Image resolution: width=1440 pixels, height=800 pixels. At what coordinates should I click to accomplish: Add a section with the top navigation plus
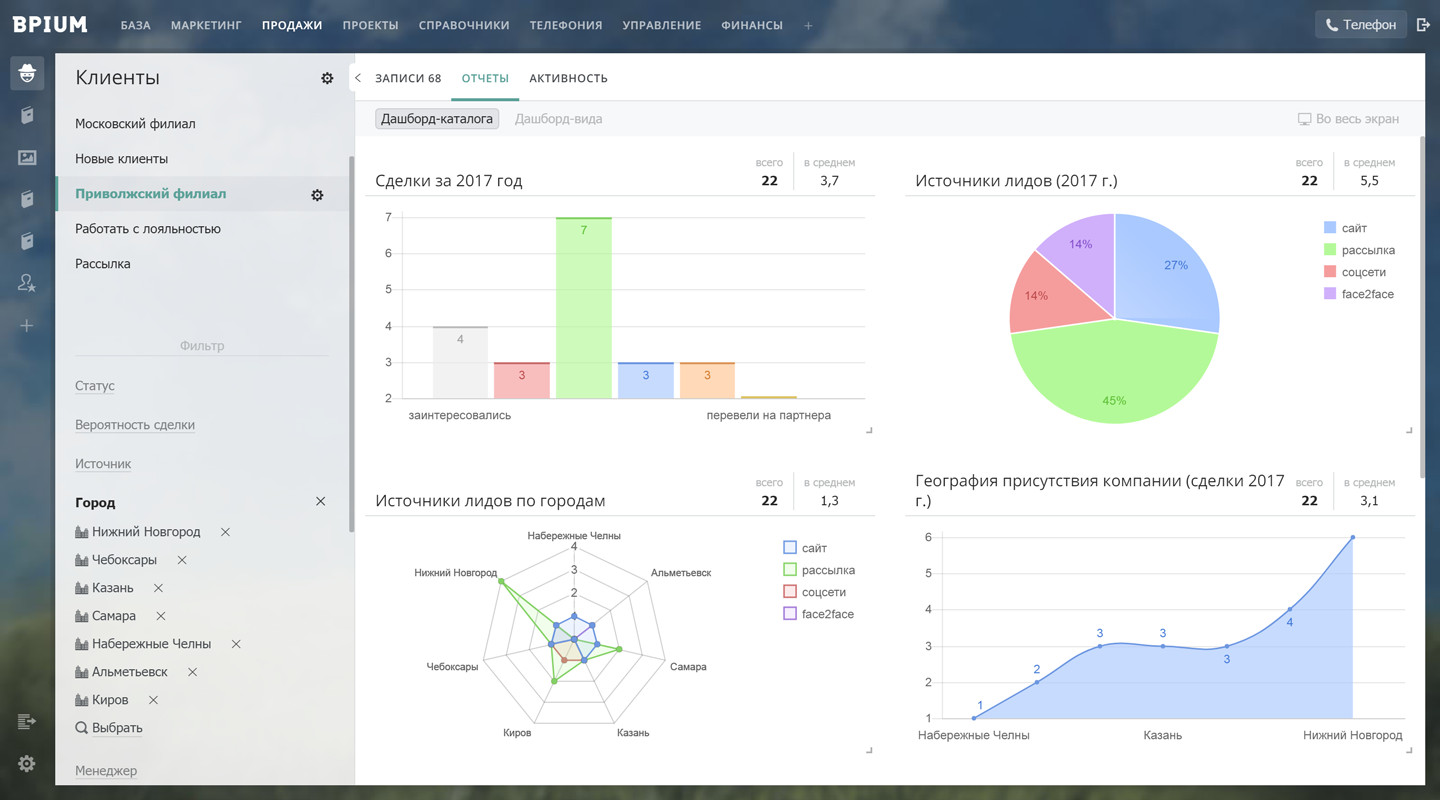(808, 25)
